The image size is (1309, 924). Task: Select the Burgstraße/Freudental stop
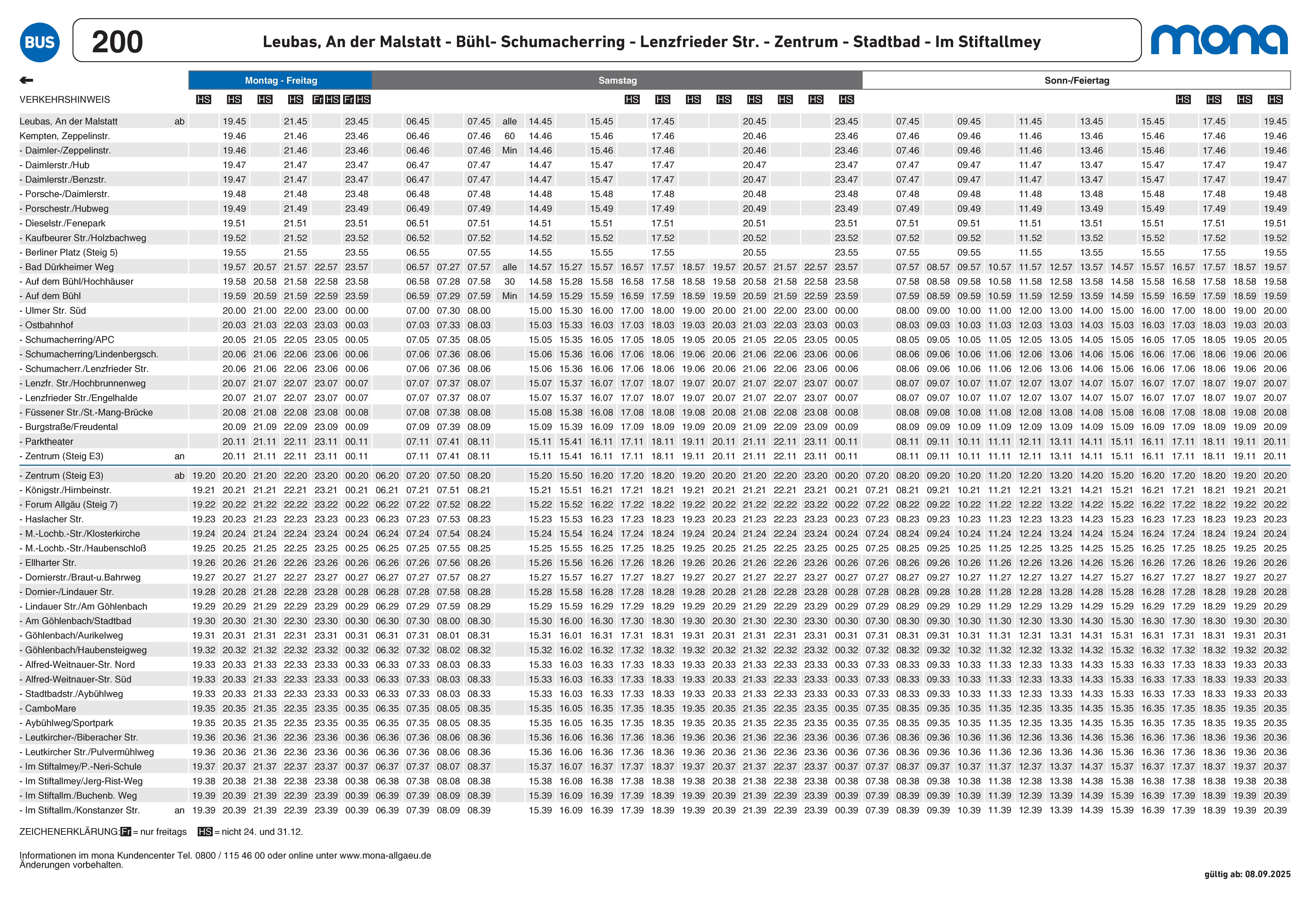(69, 427)
